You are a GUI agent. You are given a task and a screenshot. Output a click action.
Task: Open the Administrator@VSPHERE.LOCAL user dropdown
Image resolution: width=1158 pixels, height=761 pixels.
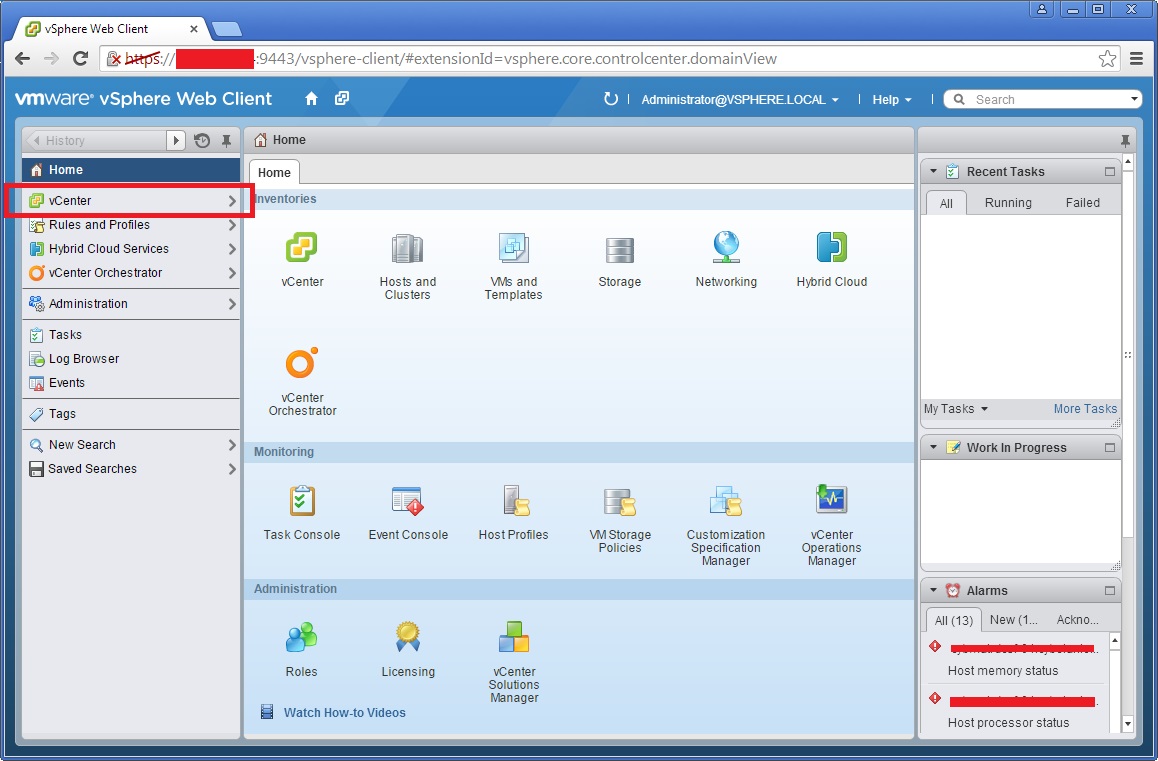740,99
